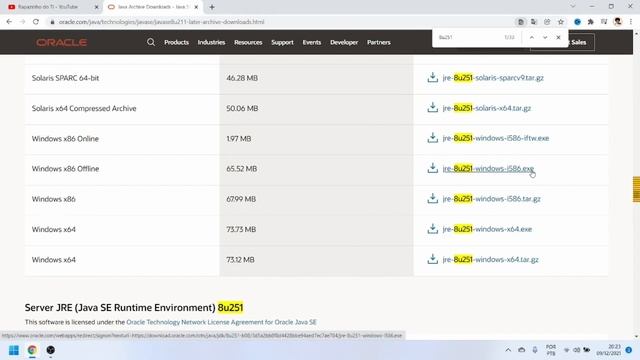
Task: Open the Support menu
Action: point(282,42)
